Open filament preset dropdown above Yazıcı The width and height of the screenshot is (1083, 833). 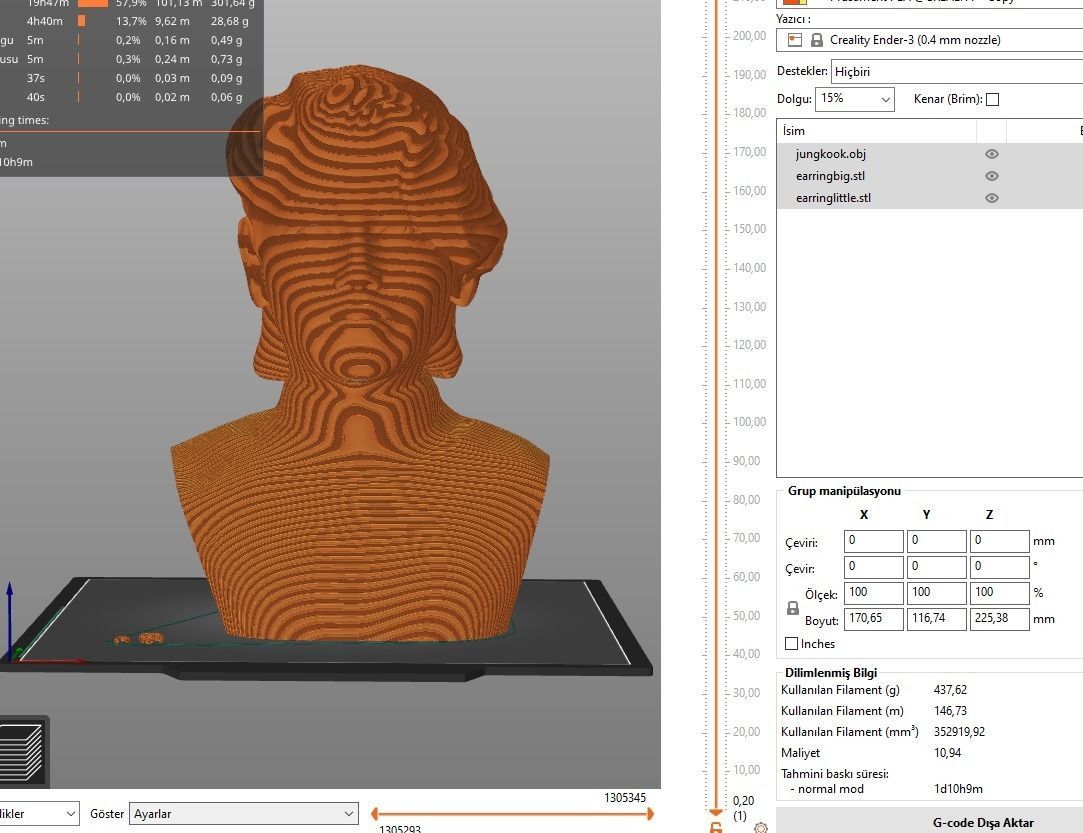(x=930, y=3)
